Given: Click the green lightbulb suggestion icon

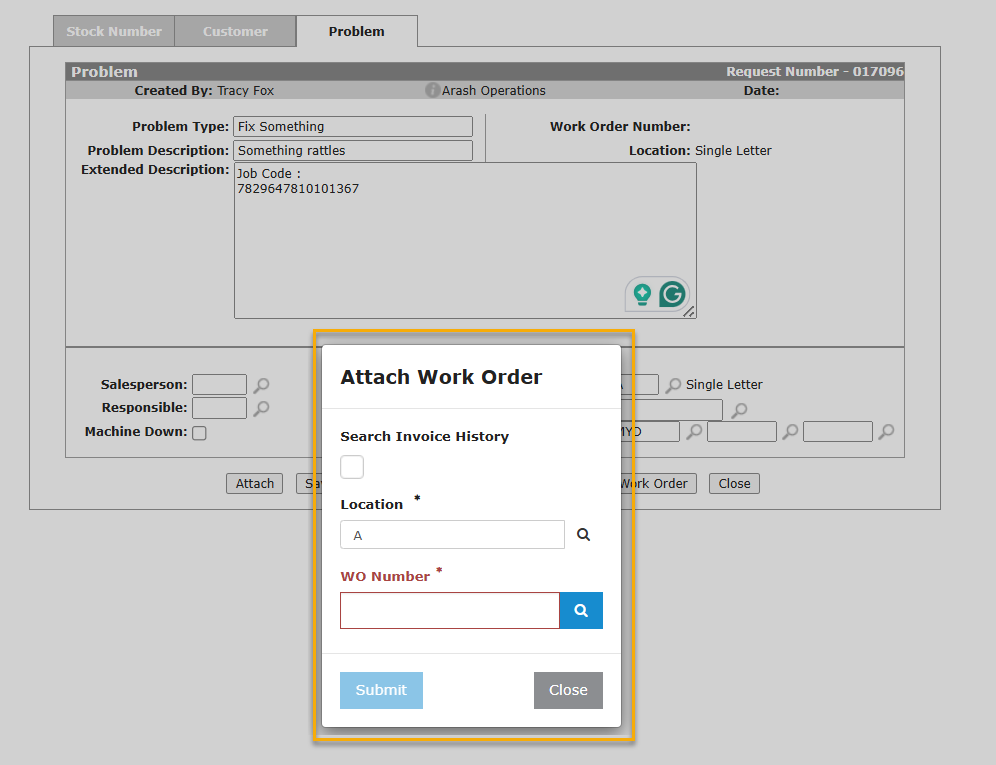Looking at the screenshot, I should click(x=642, y=294).
